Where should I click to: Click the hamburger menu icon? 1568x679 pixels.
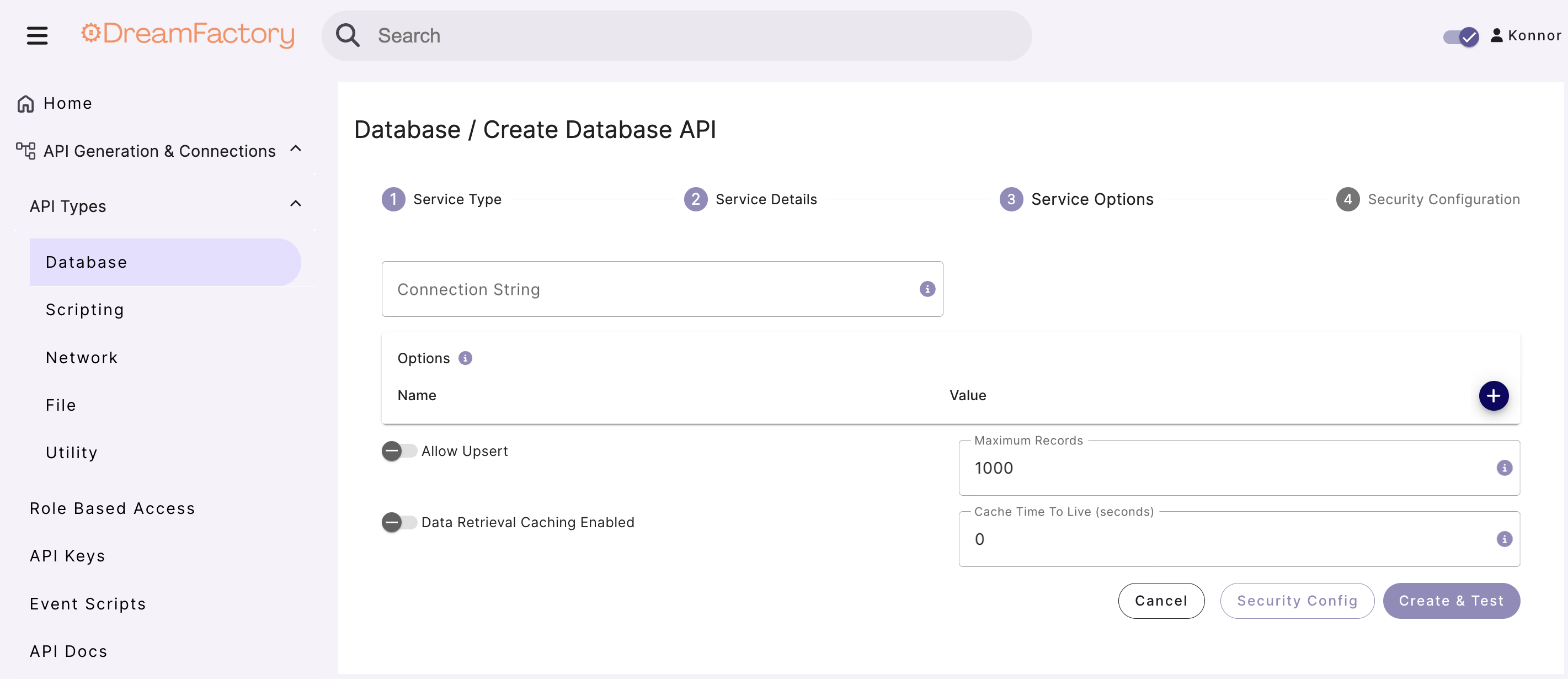click(37, 35)
